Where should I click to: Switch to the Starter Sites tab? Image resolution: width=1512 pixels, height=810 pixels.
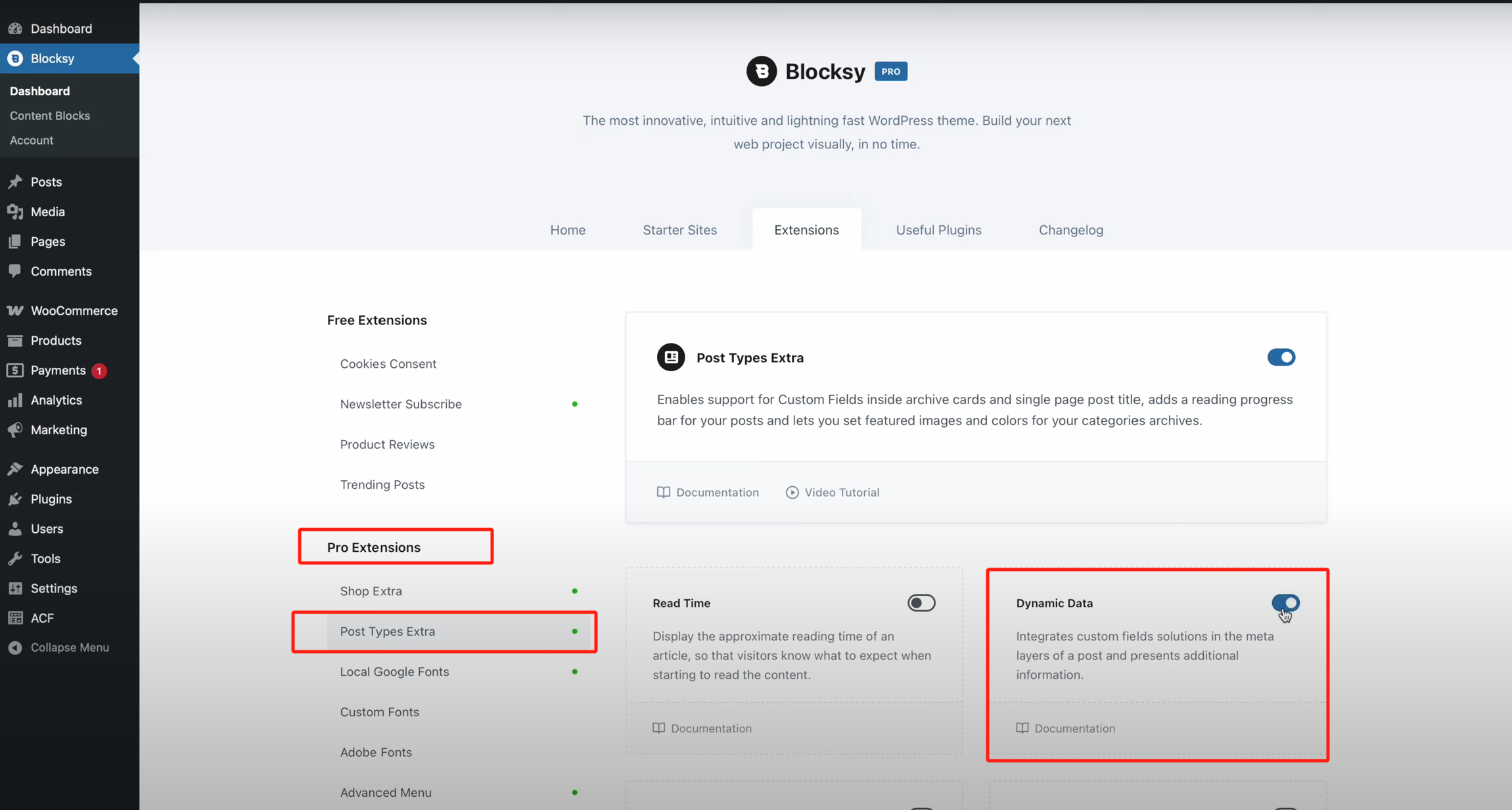tap(679, 230)
